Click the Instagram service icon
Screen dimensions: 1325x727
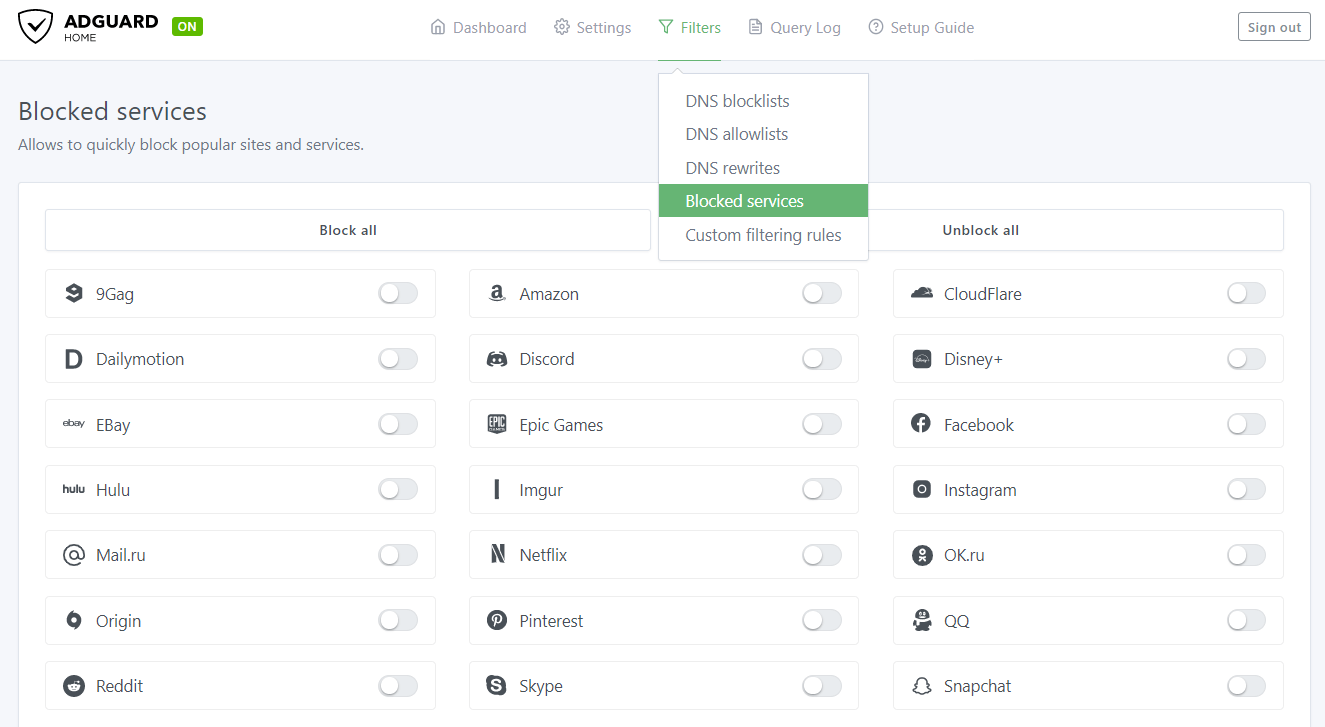point(922,489)
